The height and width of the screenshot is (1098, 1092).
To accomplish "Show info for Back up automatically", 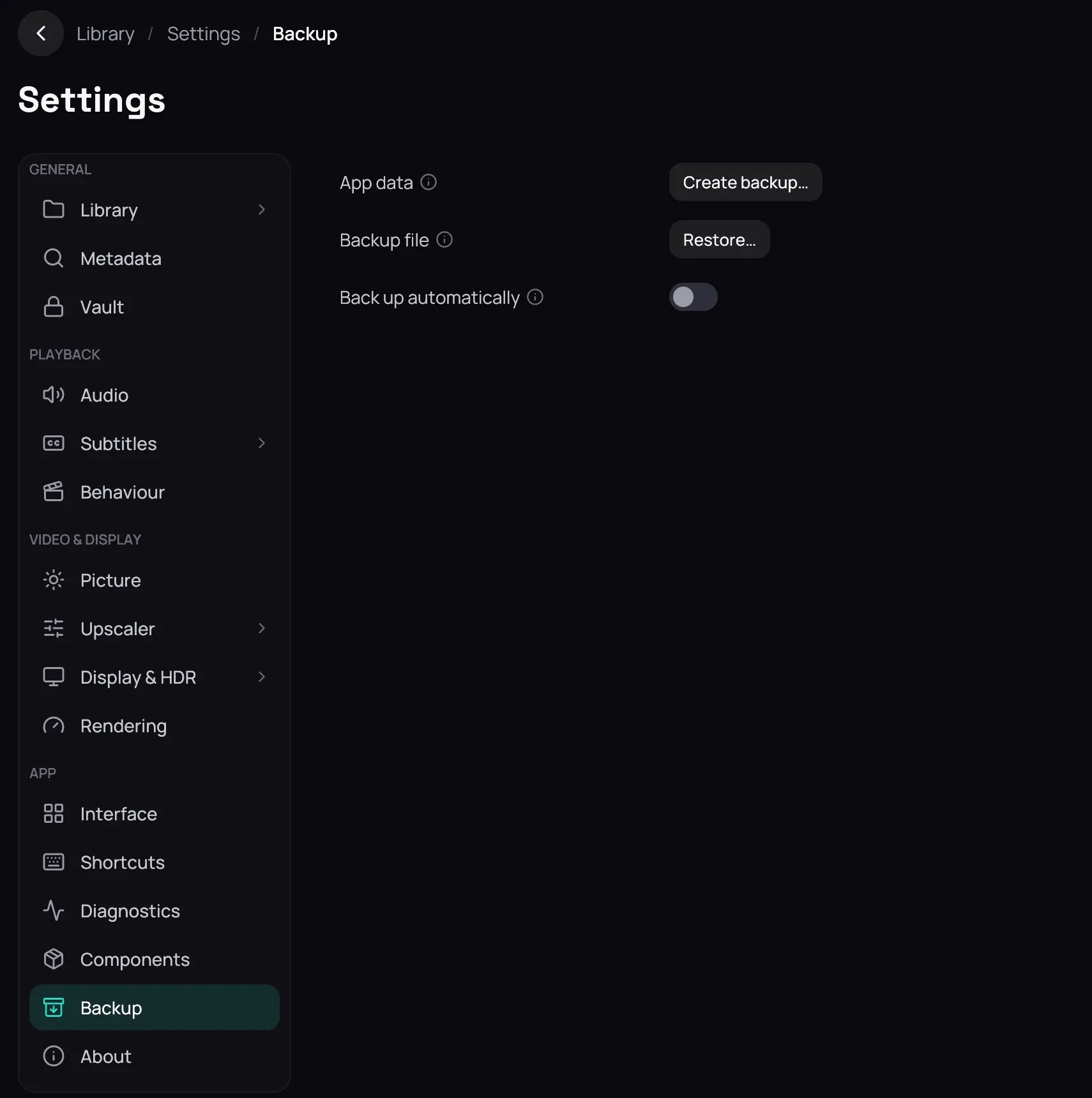I will [x=535, y=297].
